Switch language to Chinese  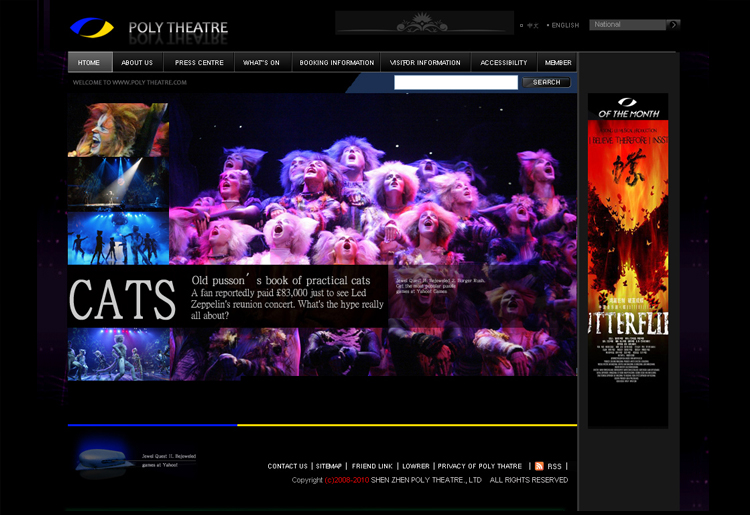tap(532, 25)
